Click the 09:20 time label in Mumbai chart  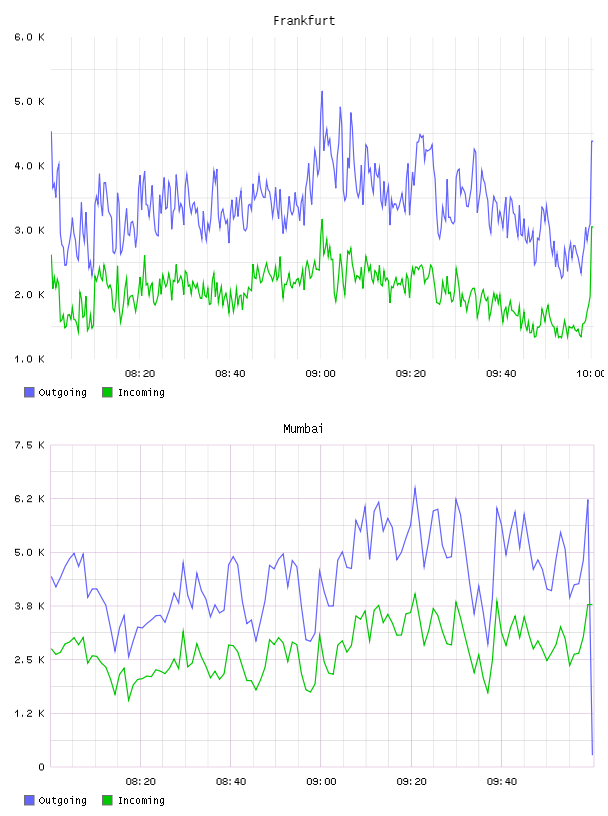point(411,782)
